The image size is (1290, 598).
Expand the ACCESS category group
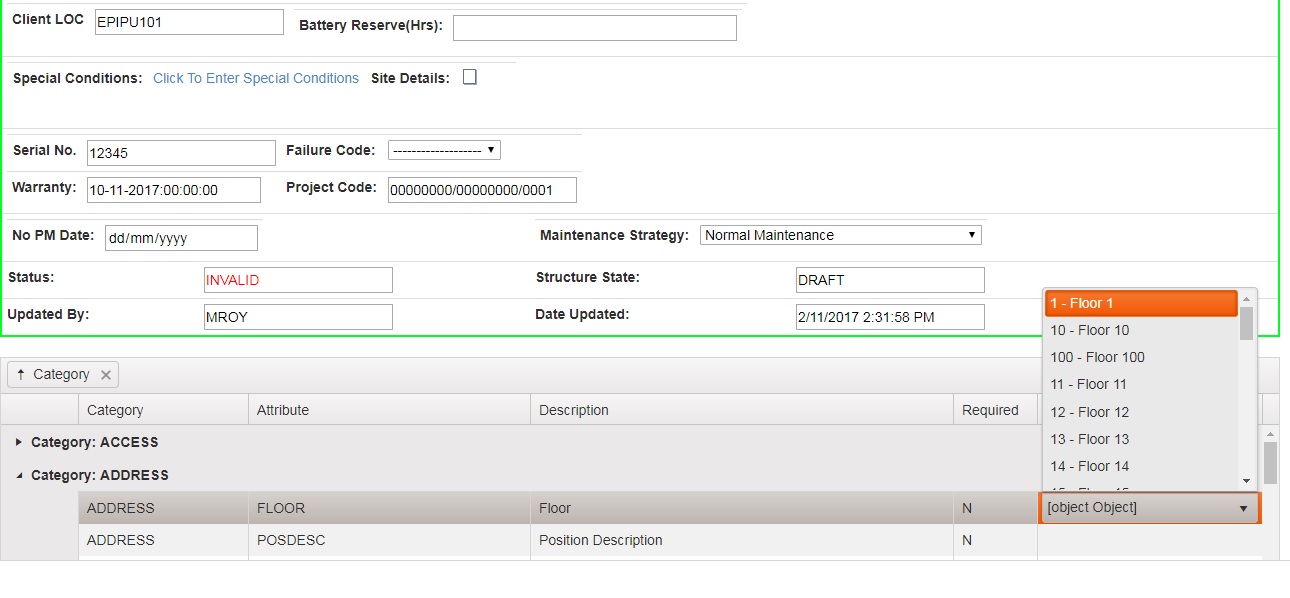tap(19, 442)
